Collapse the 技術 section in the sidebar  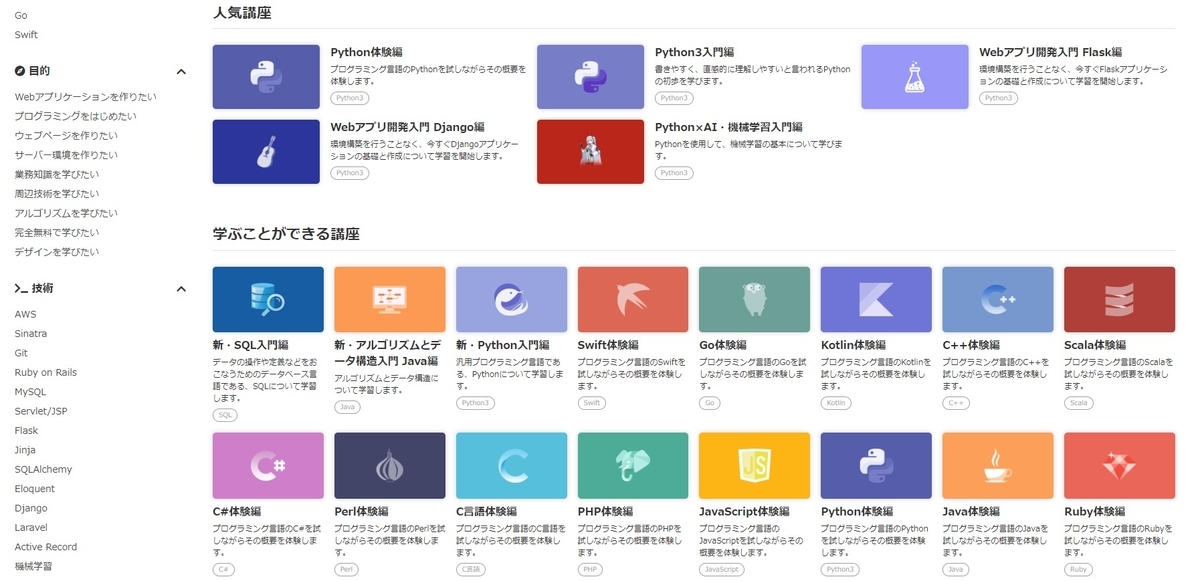point(181,288)
